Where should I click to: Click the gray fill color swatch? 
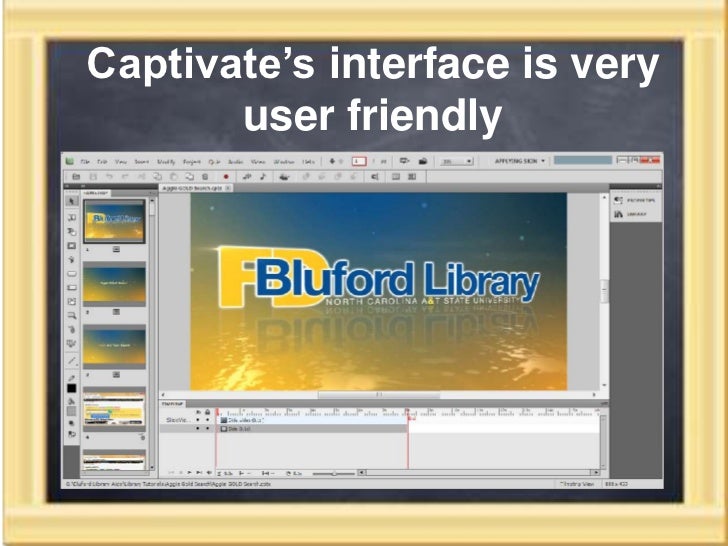coord(72,411)
